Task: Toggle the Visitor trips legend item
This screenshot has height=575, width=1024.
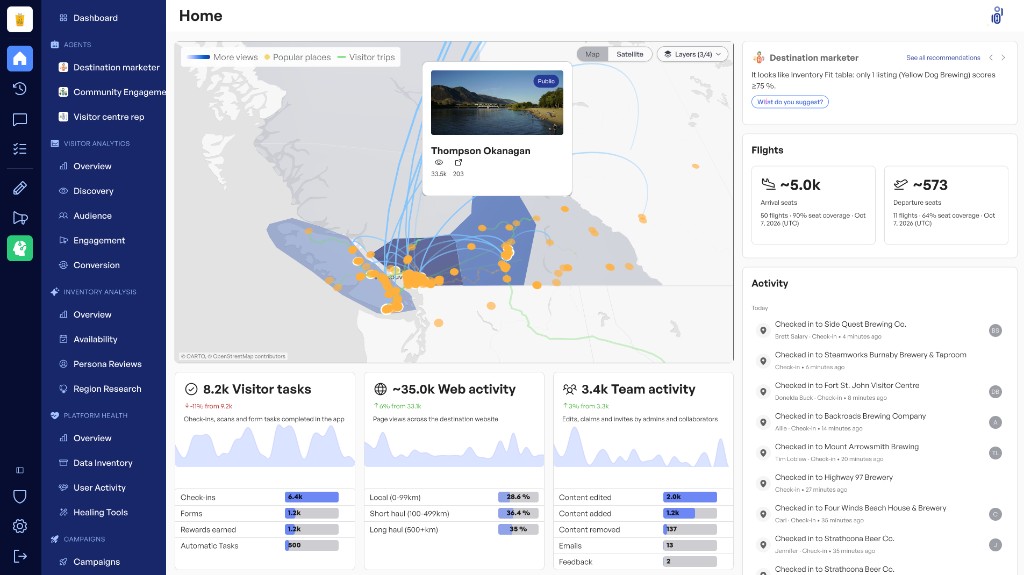Action: coord(366,57)
